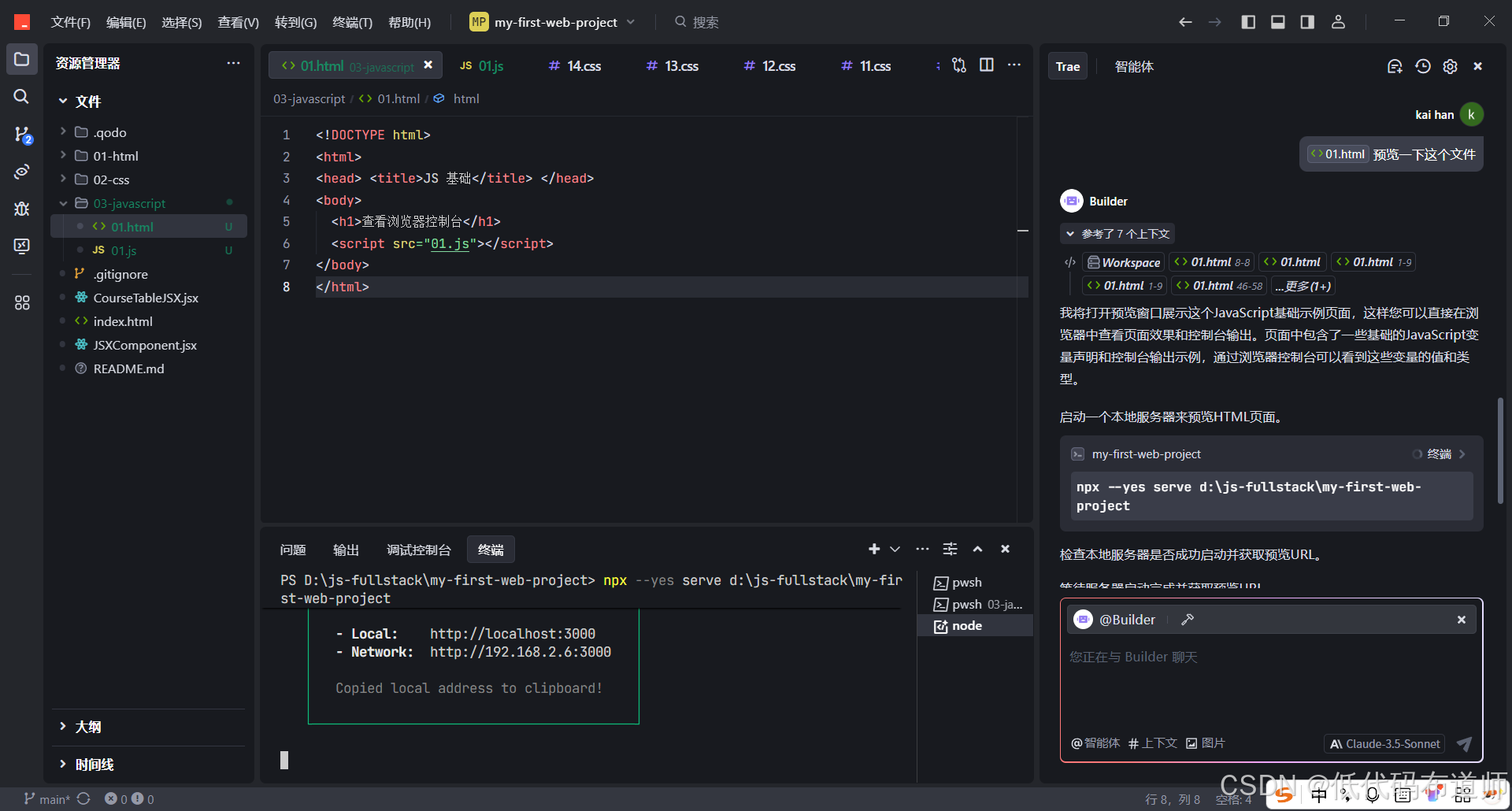The image size is (1512, 811).
Task: Click the compare changes editor icon
Action: pos(958,65)
